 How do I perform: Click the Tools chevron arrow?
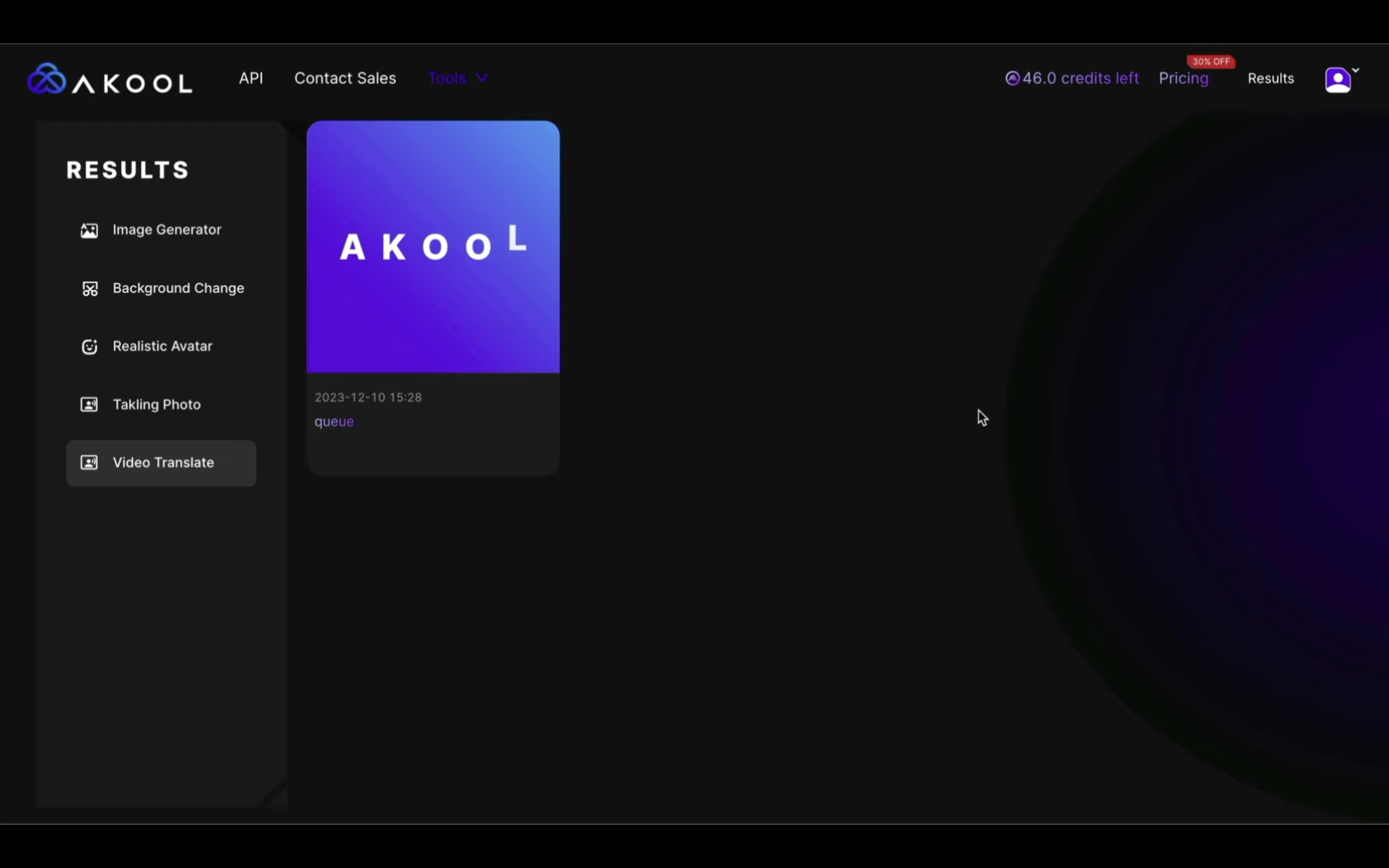[x=482, y=78]
